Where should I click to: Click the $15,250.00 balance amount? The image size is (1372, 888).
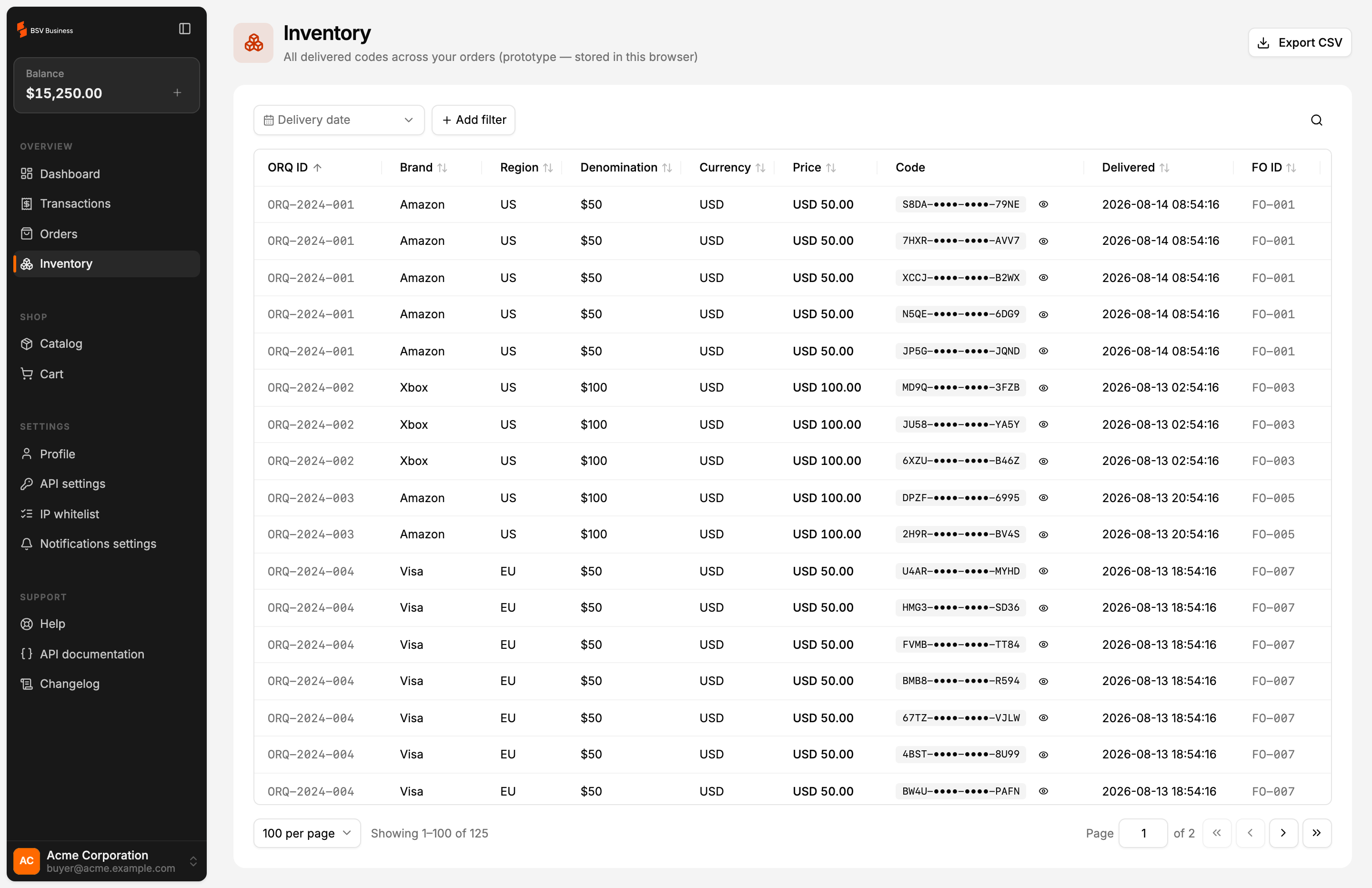pyautogui.click(x=64, y=93)
